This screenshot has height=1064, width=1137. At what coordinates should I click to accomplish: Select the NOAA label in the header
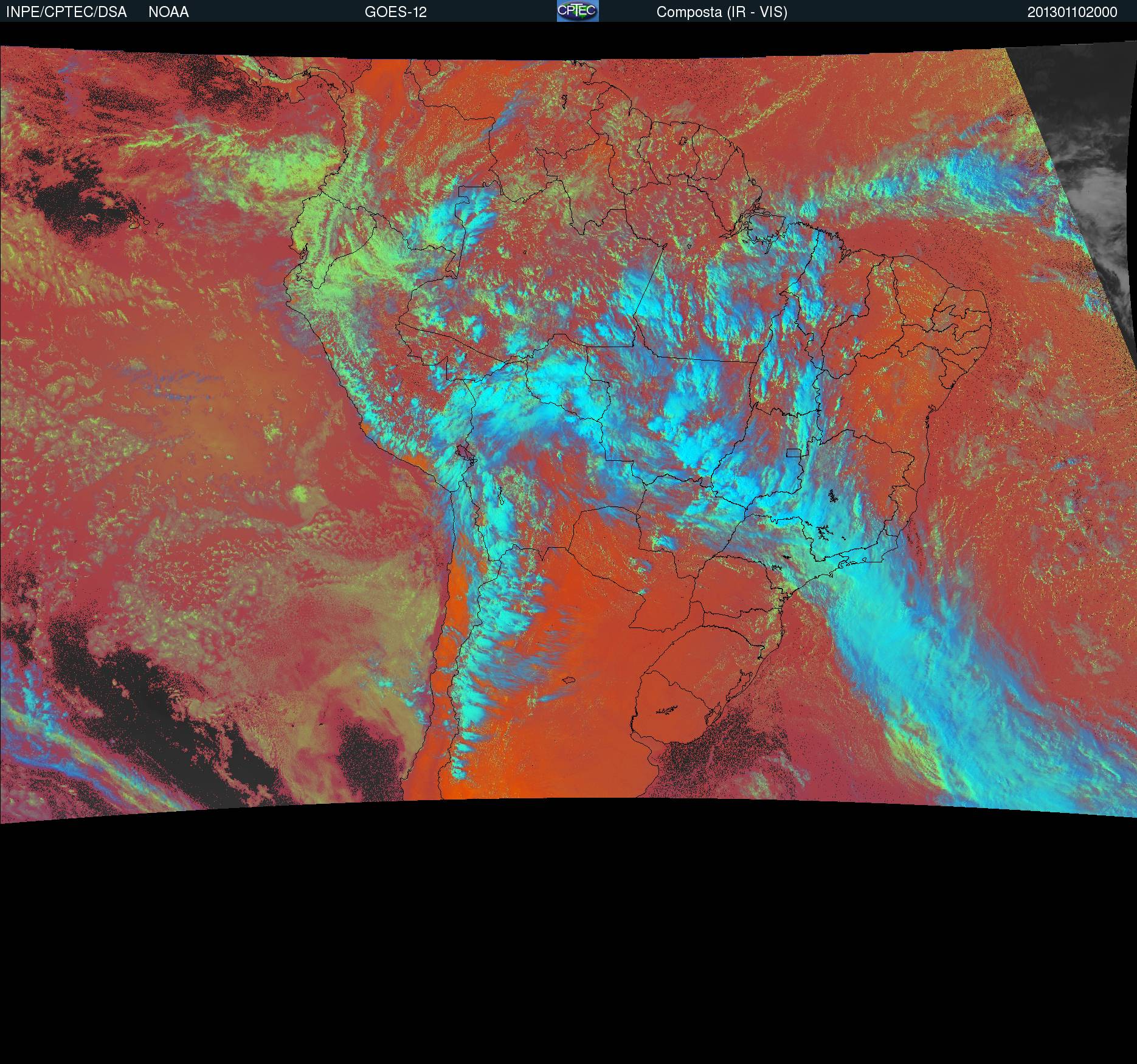pos(168,12)
